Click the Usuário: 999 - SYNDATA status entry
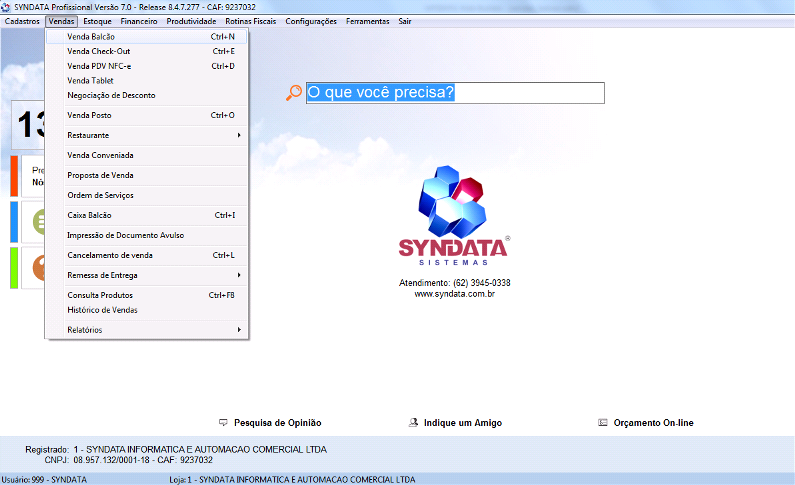795x485 pixels. [x=44, y=479]
